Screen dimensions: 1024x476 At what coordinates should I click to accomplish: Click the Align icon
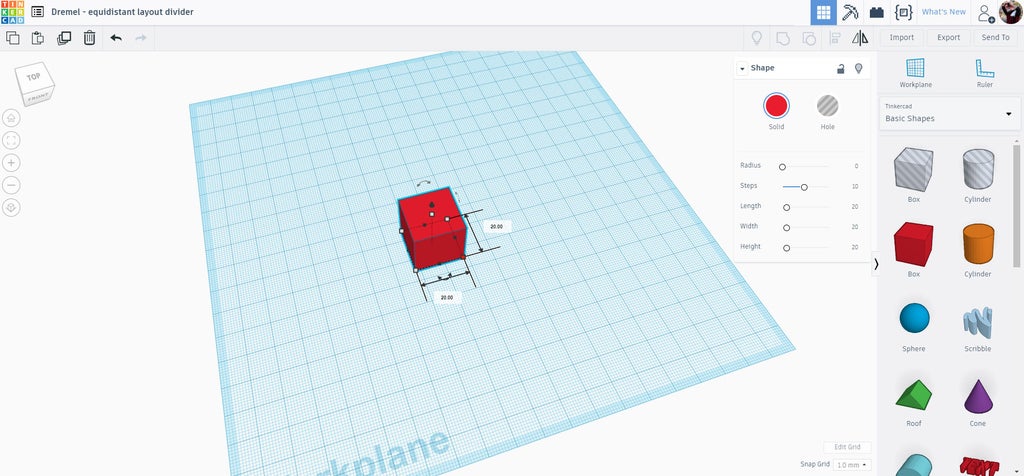[835, 38]
